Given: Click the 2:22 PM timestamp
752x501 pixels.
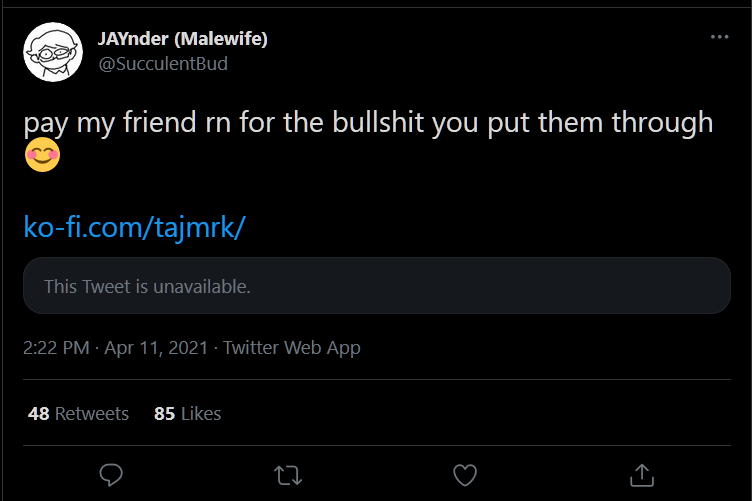Looking at the screenshot, I should pos(56,348).
